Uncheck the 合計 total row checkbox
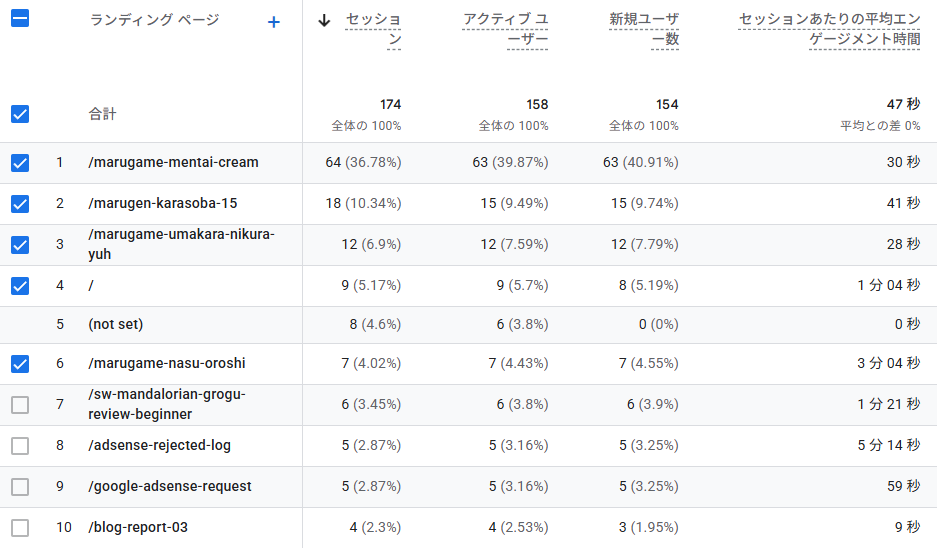 (x=20, y=114)
